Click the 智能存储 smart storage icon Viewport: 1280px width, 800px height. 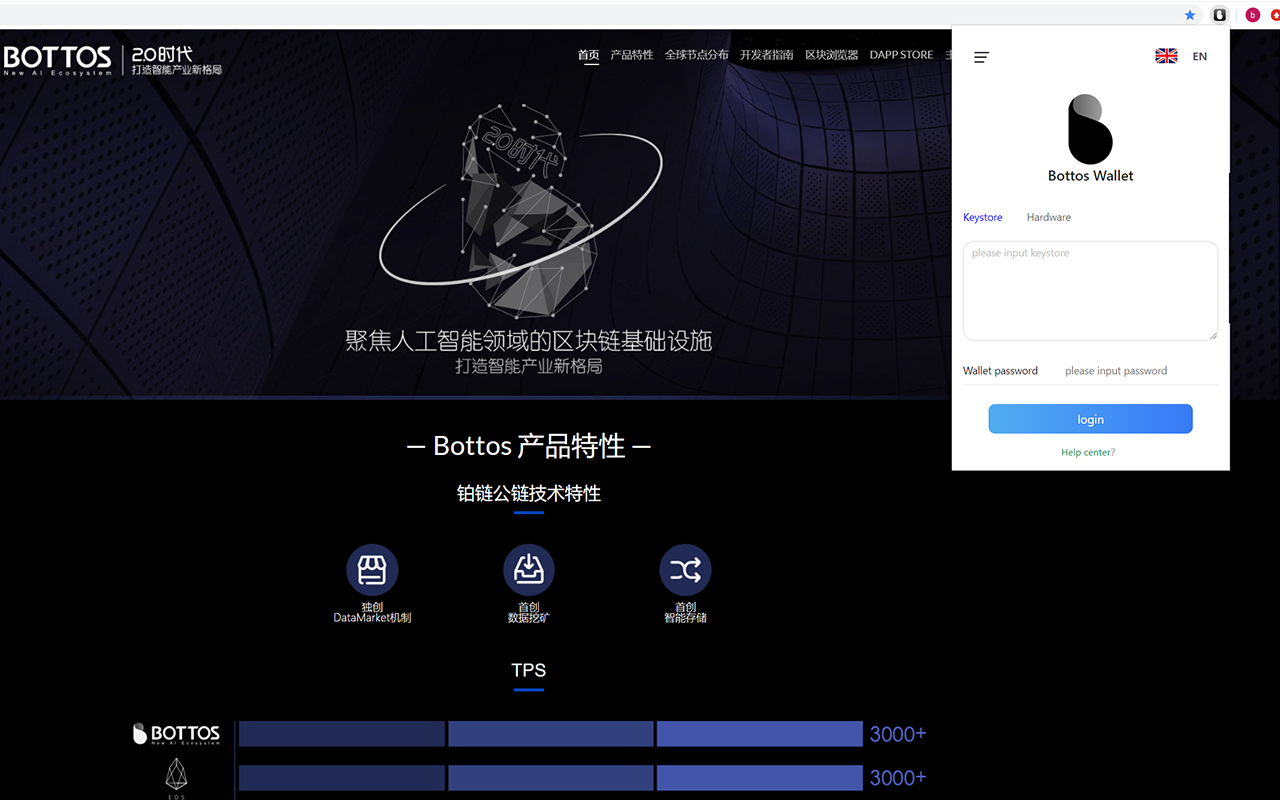(684, 568)
